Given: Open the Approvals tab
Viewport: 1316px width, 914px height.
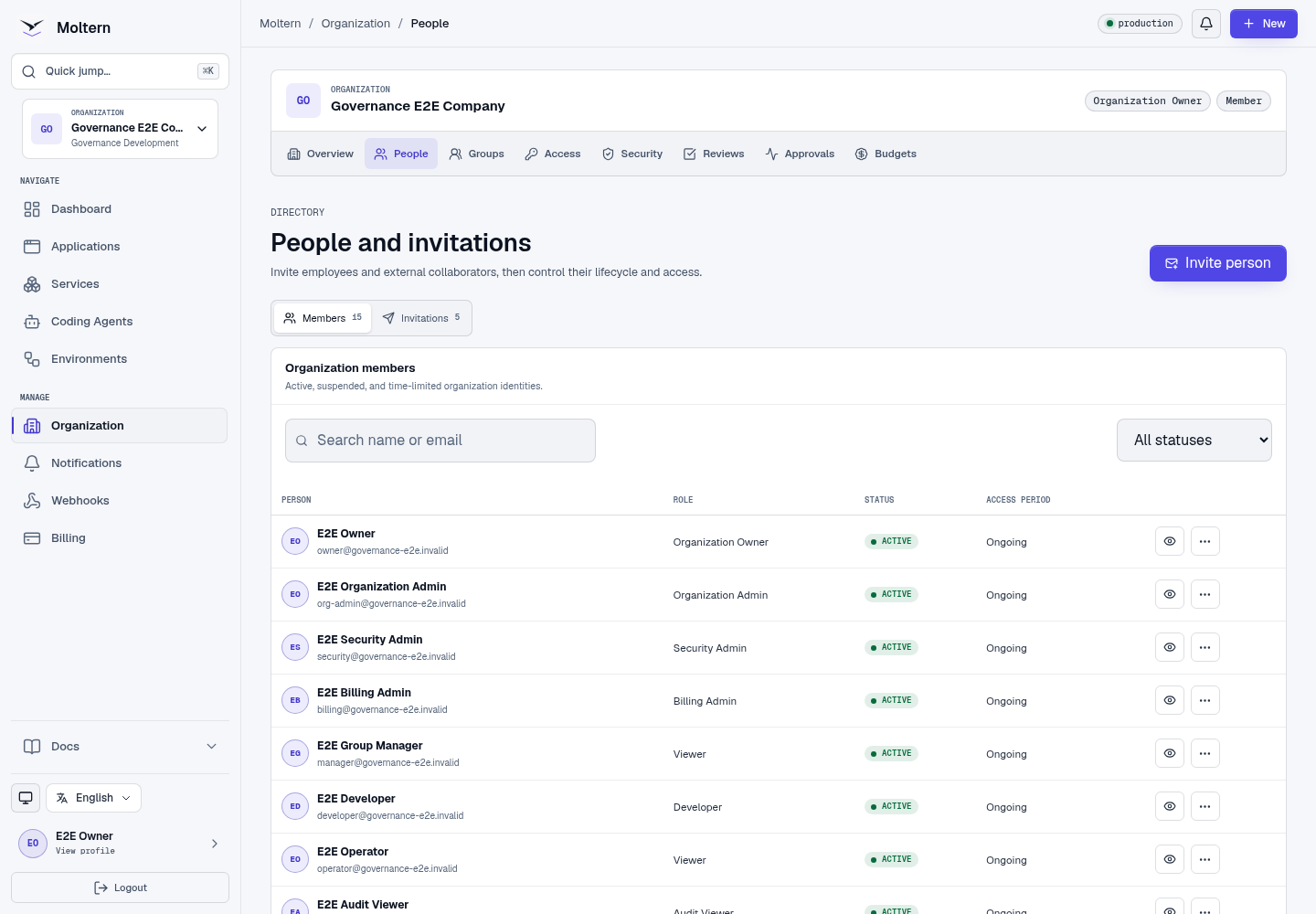Looking at the screenshot, I should pyautogui.click(x=800, y=154).
